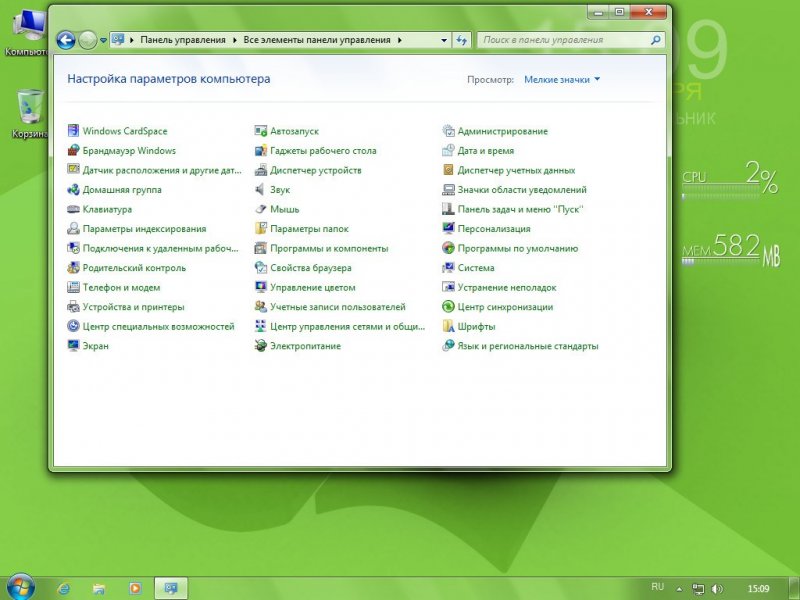Image resolution: width=800 pixels, height=600 pixels.
Task: Click the search magnifier icon
Action: coord(656,40)
